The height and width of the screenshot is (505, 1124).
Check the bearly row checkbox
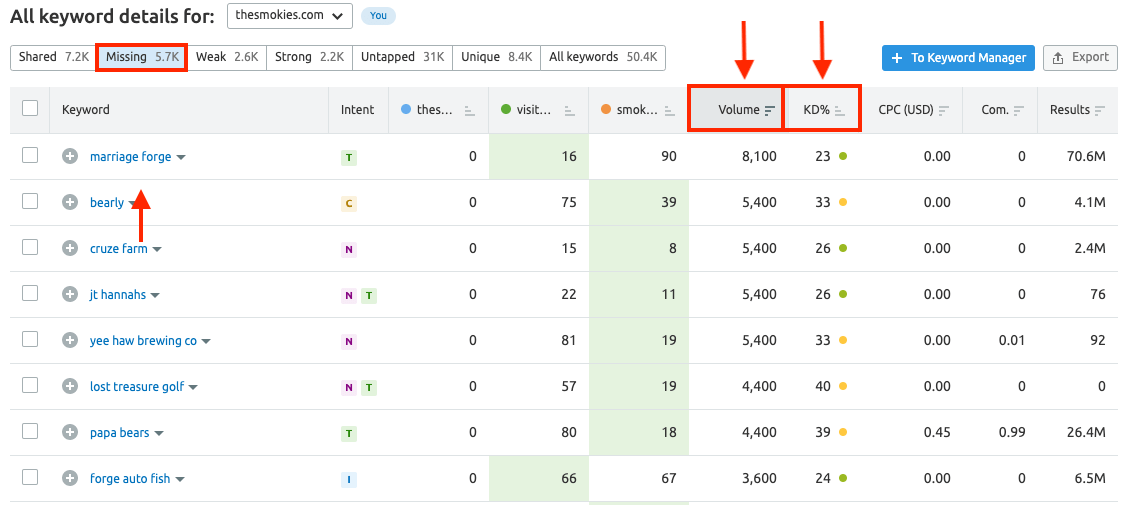click(x=29, y=201)
